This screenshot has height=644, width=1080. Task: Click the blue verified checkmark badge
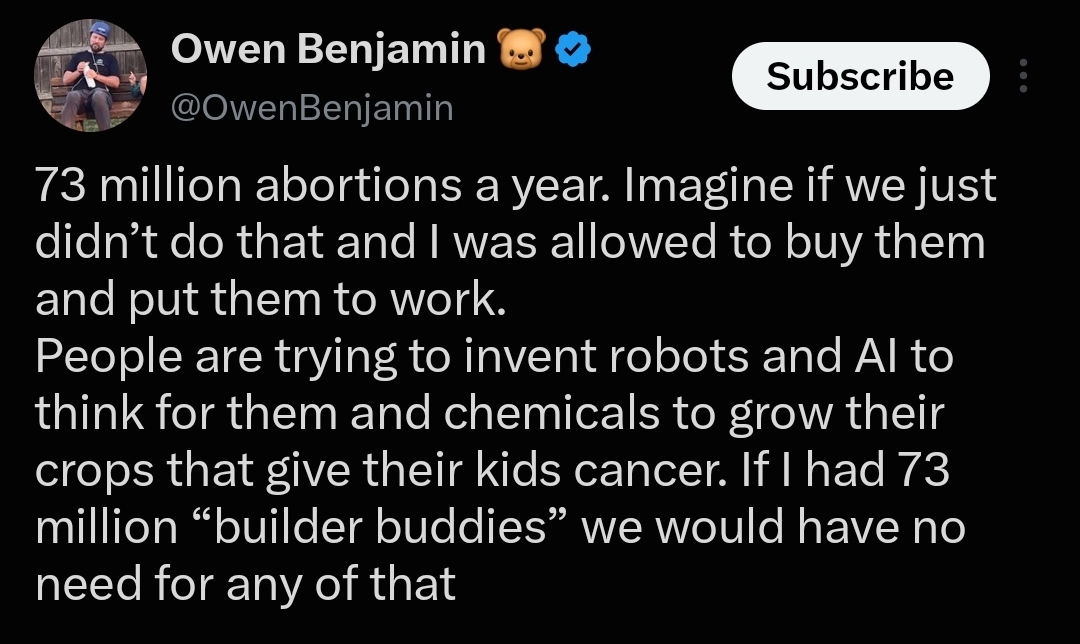coord(572,50)
